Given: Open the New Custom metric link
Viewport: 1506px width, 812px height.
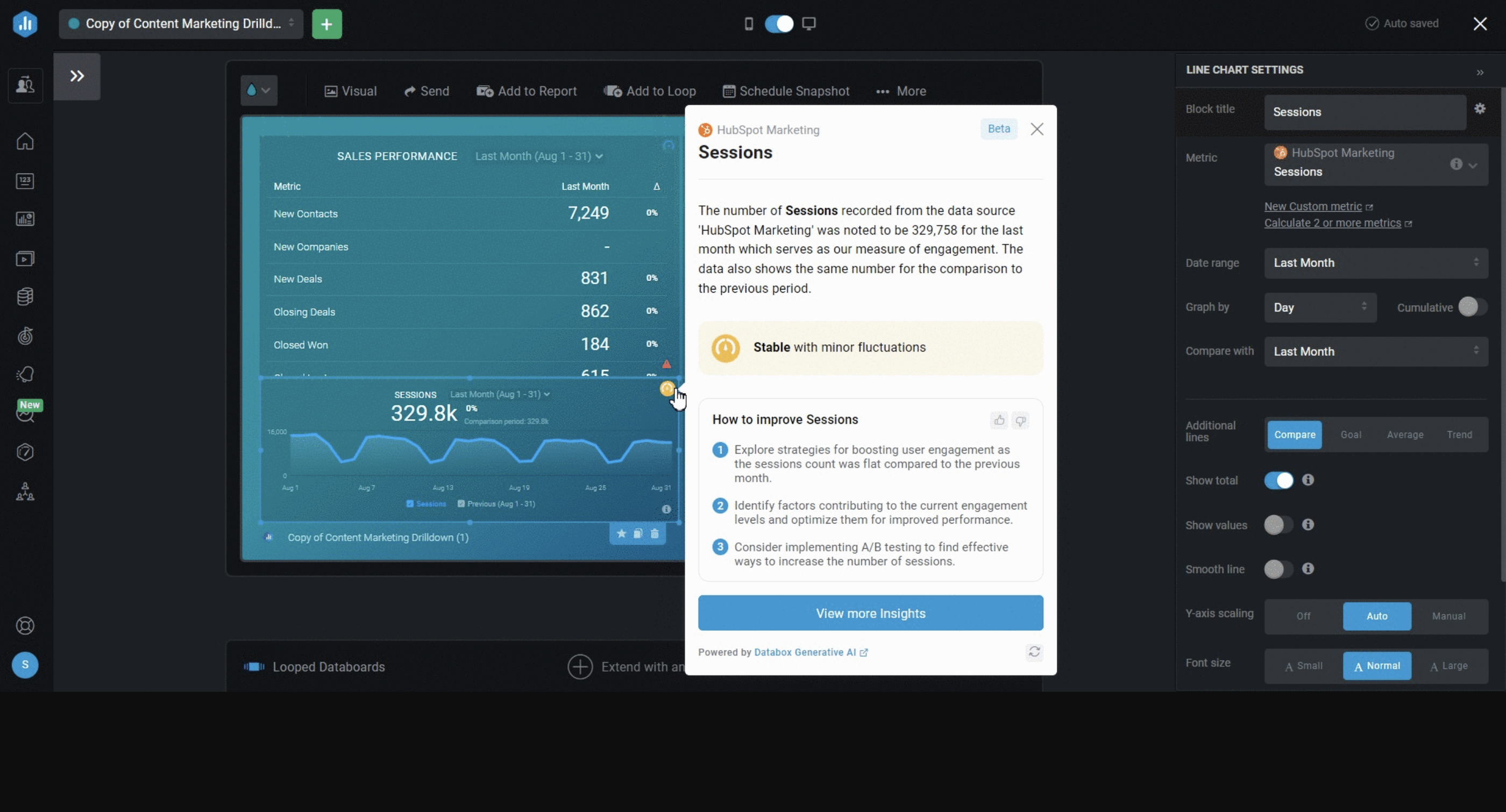Looking at the screenshot, I should [x=1313, y=206].
